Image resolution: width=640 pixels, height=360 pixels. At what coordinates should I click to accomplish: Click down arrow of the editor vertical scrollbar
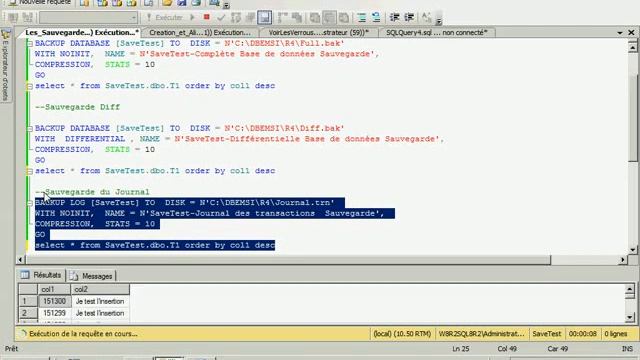633,249
